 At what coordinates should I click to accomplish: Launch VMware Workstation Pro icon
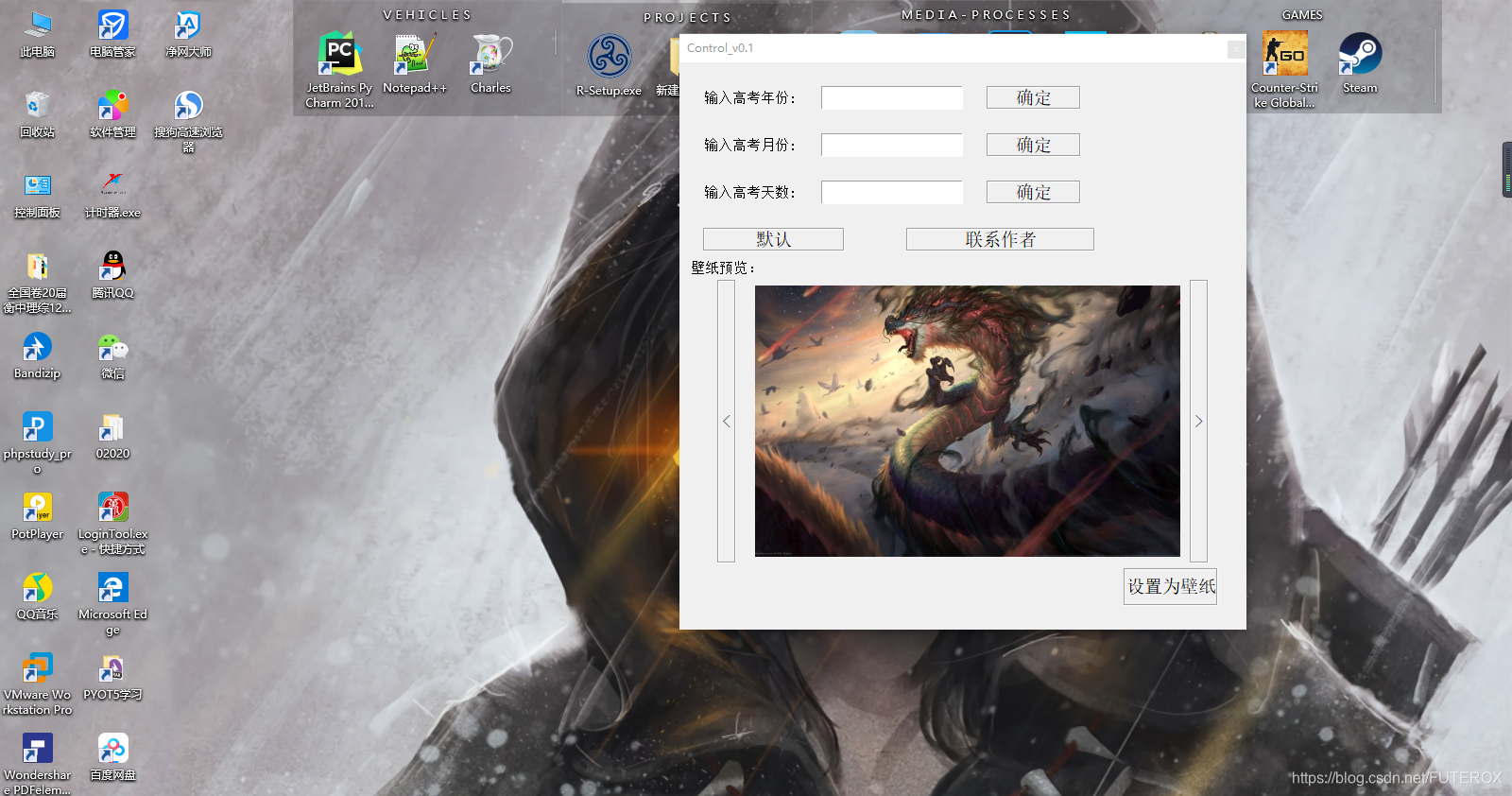[37, 684]
